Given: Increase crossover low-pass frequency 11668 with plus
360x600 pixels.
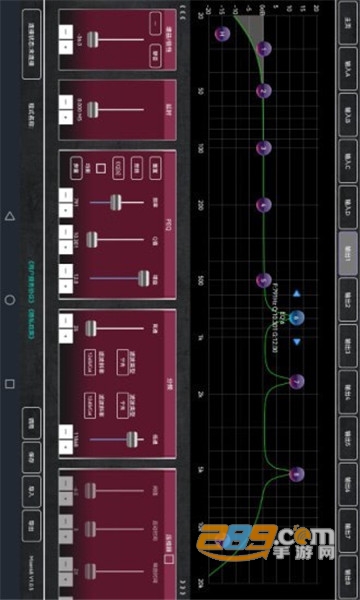Looking at the screenshot, I should pyautogui.click(x=66, y=447).
